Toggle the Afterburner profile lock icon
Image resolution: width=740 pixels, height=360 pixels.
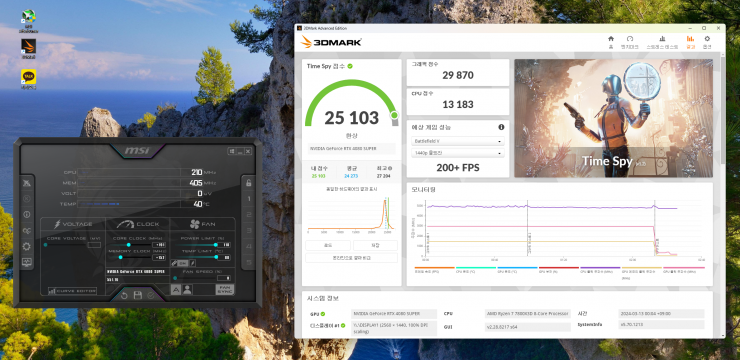pos(248,183)
